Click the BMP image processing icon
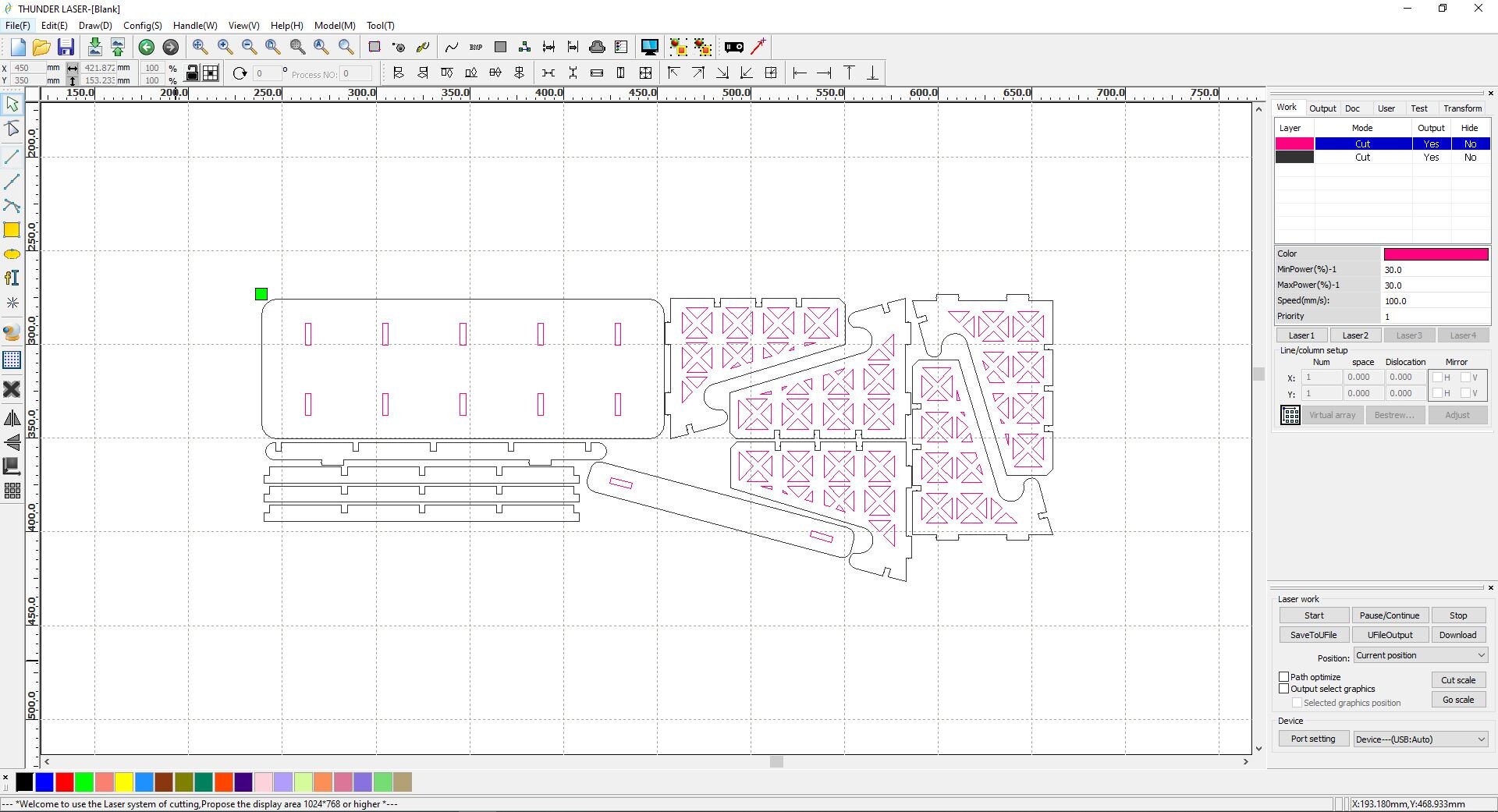This screenshot has height=812, width=1498. tap(476, 48)
